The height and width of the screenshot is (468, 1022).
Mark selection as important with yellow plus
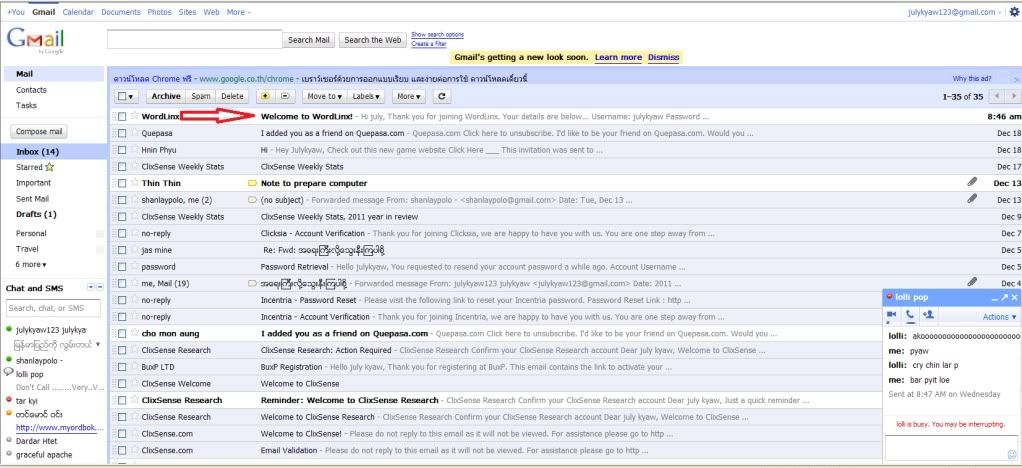(265, 96)
